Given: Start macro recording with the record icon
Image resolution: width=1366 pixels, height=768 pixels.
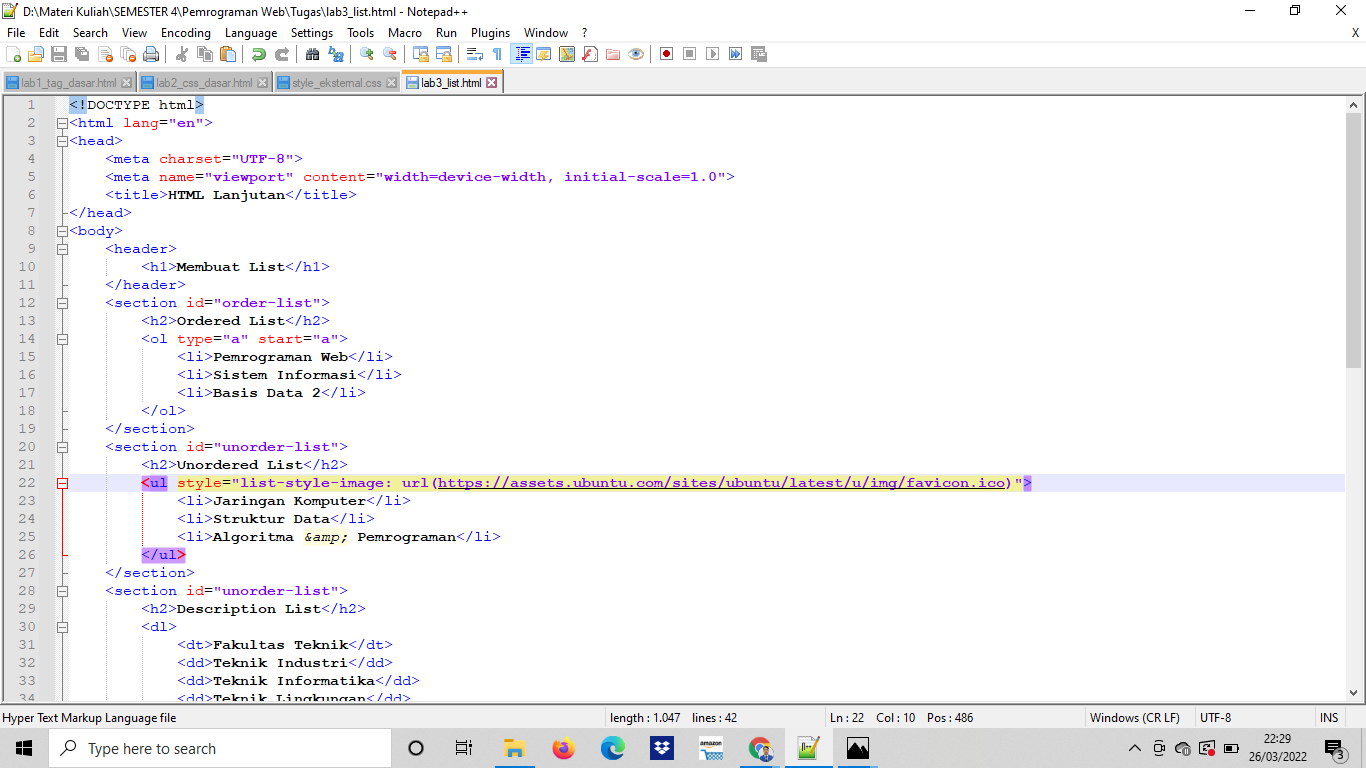Looking at the screenshot, I should point(666,54).
